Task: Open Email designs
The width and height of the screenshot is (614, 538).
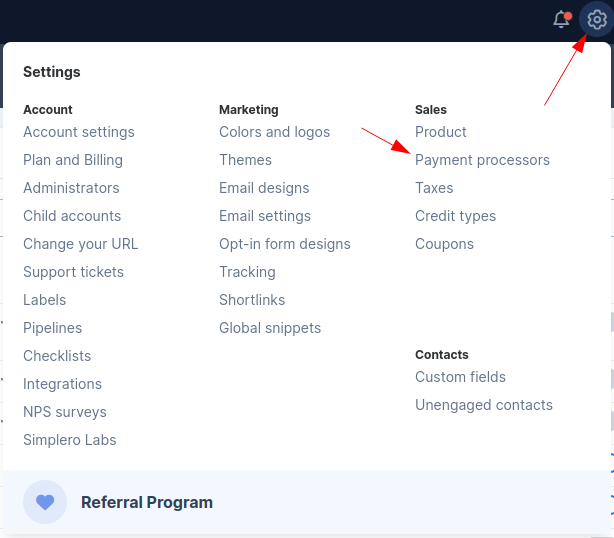Action: pyautogui.click(x=264, y=188)
